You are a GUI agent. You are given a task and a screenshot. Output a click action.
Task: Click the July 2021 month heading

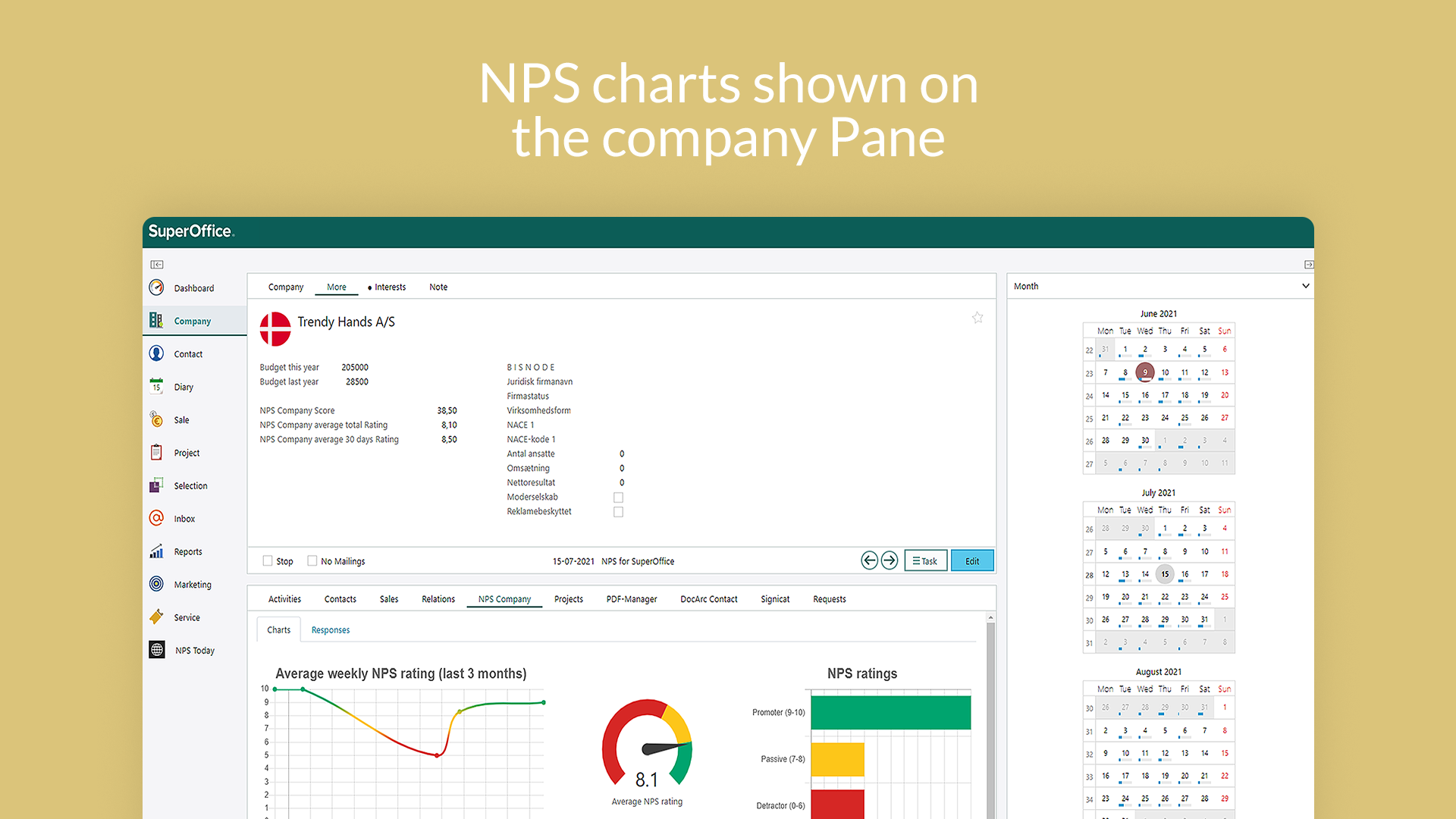coord(1159,493)
